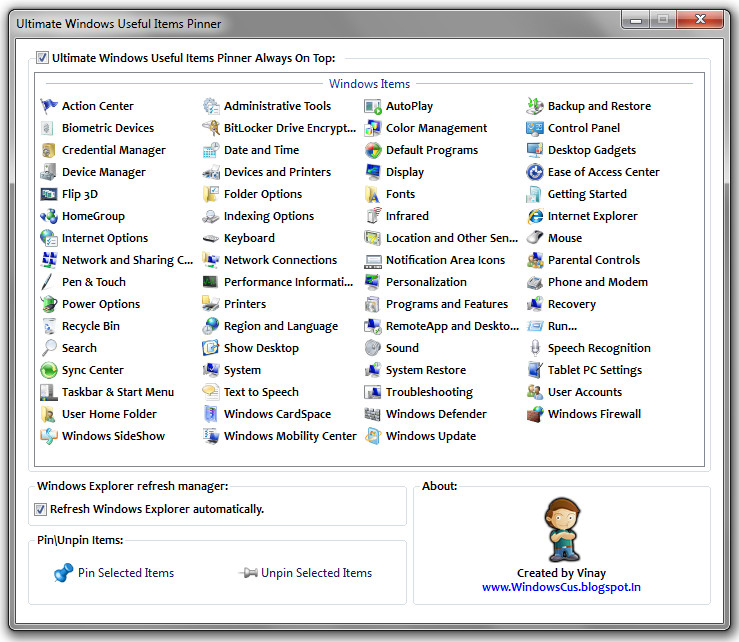The width and height of the screenshot is (739, 642).
Task: Select the Folder Options icon
Action: pyautogui.click(x=211, y=194)
